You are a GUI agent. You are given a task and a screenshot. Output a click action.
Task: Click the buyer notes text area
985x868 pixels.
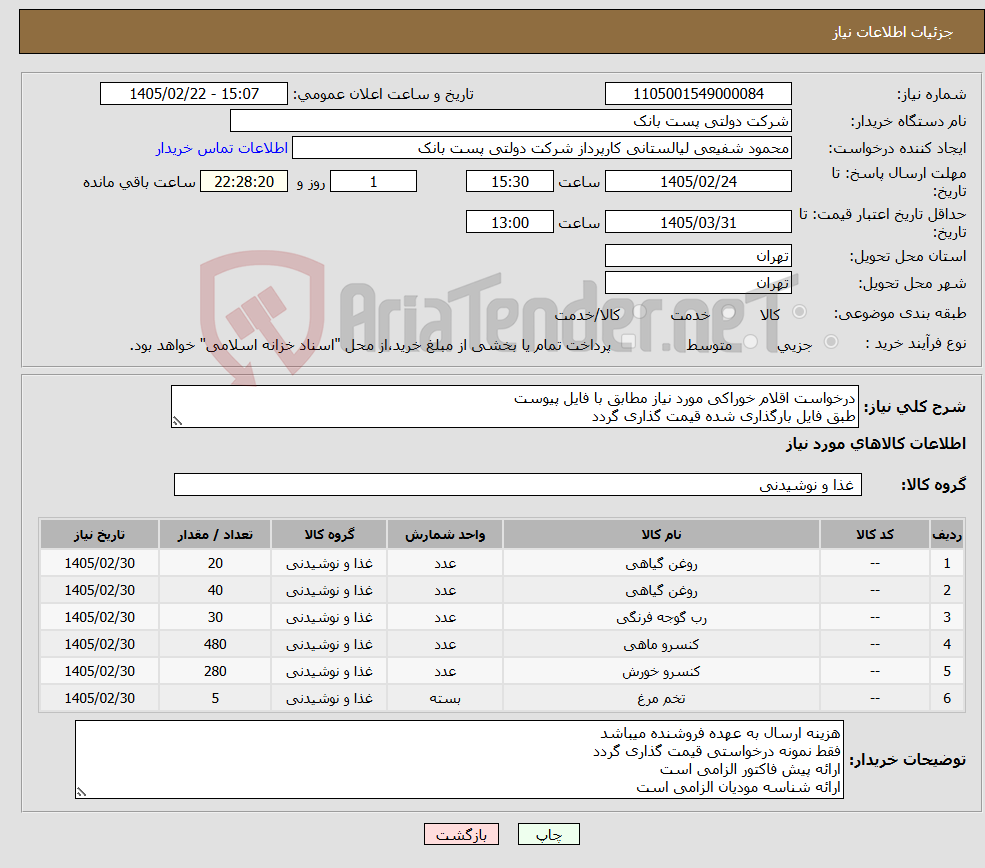(x=459, y=759)
